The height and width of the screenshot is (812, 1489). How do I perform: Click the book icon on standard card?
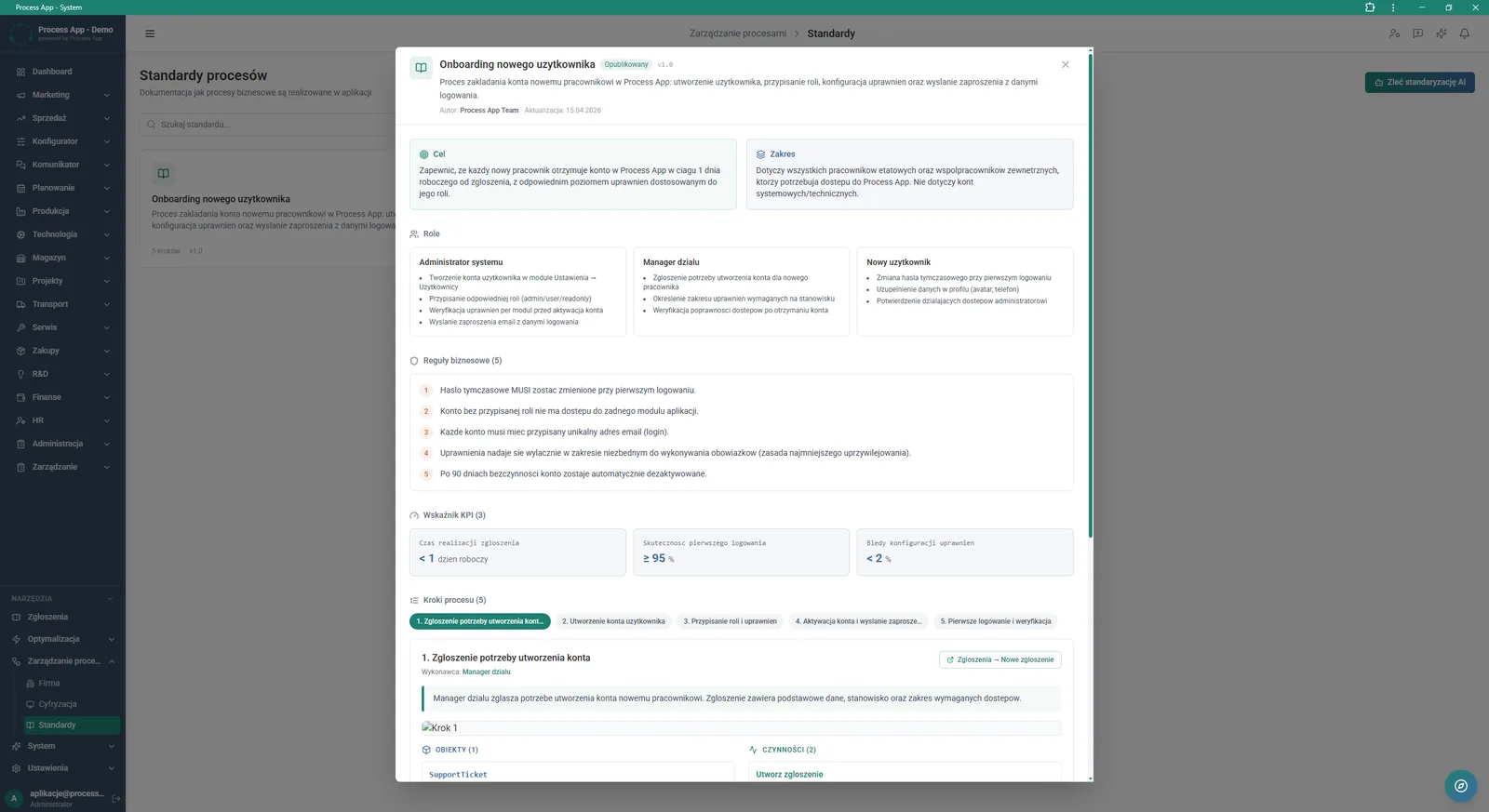(x=163, y=173)
